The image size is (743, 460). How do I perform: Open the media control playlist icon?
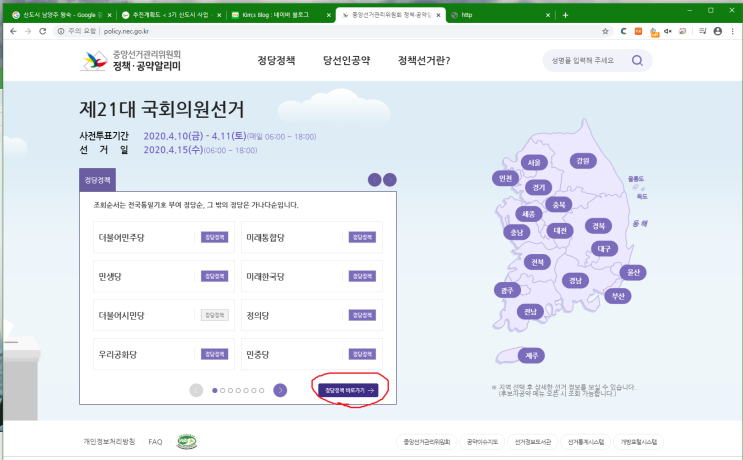pyautogui.click(x=702, y=31)
